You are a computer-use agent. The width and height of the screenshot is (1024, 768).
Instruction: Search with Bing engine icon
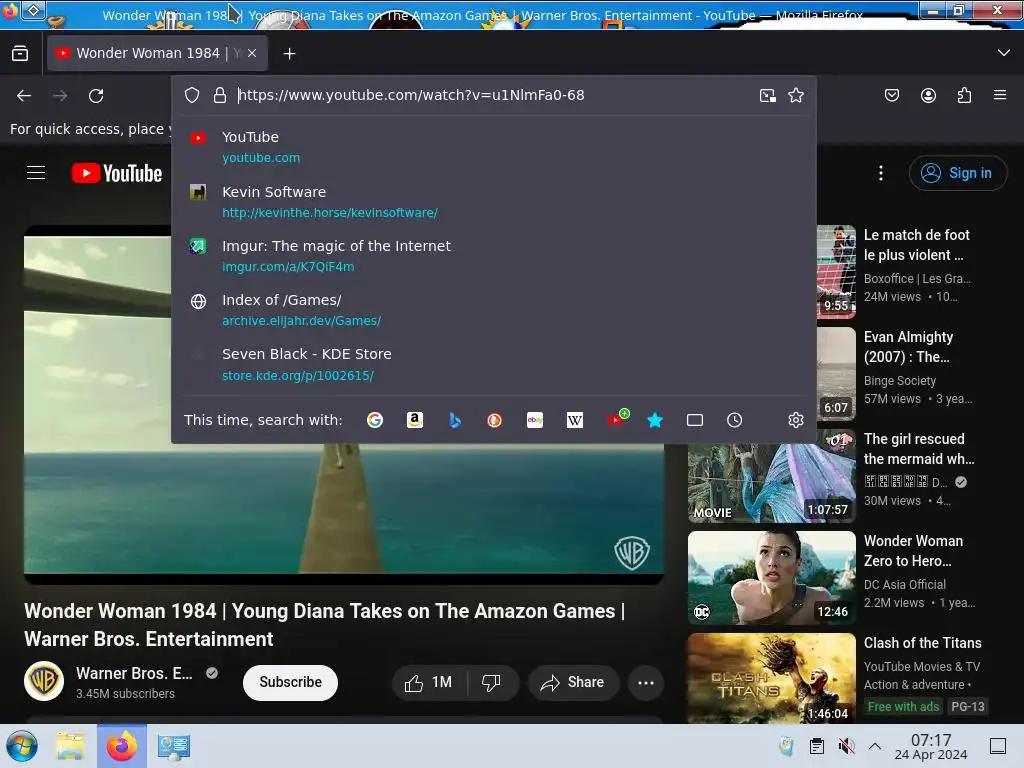pos(455,420)
